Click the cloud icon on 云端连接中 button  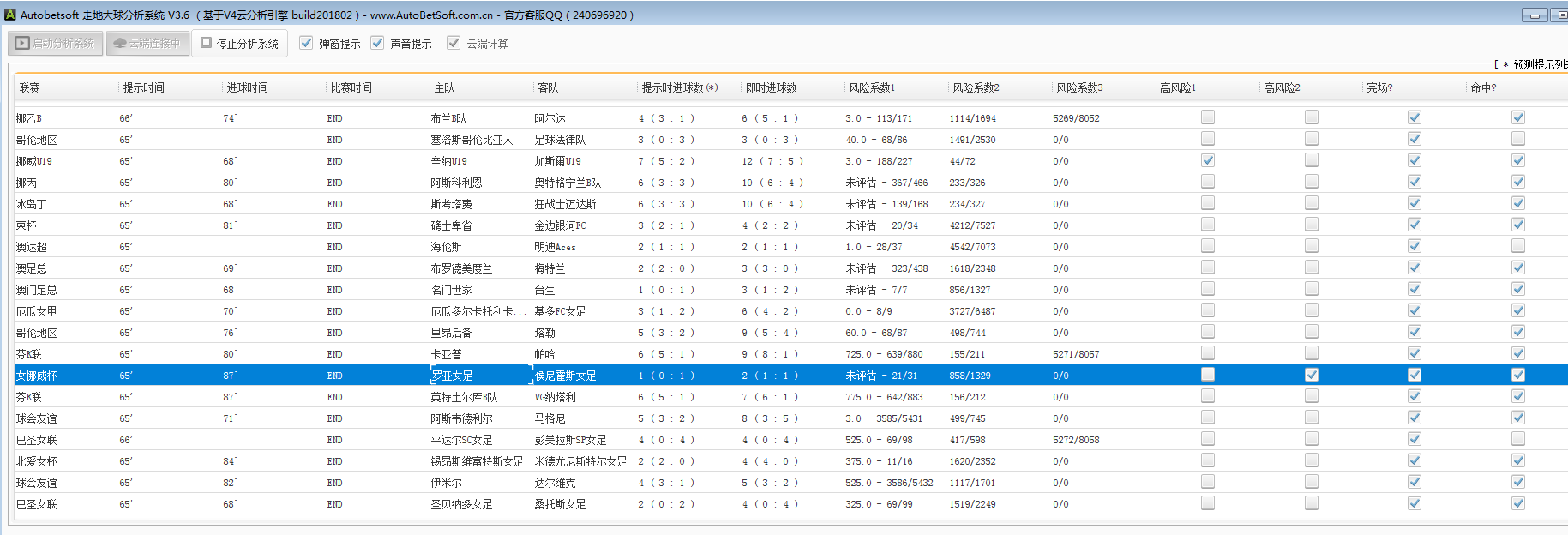point(120,43)
